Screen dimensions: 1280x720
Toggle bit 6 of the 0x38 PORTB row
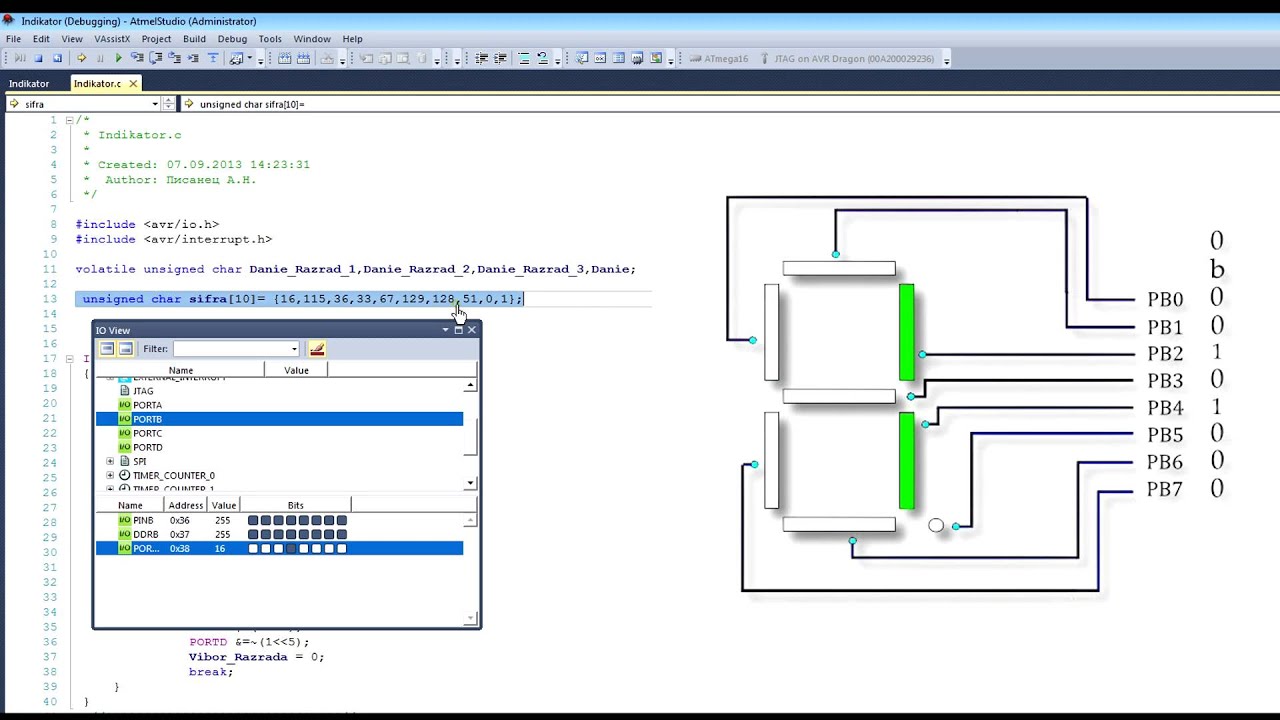tap(266, 548)
